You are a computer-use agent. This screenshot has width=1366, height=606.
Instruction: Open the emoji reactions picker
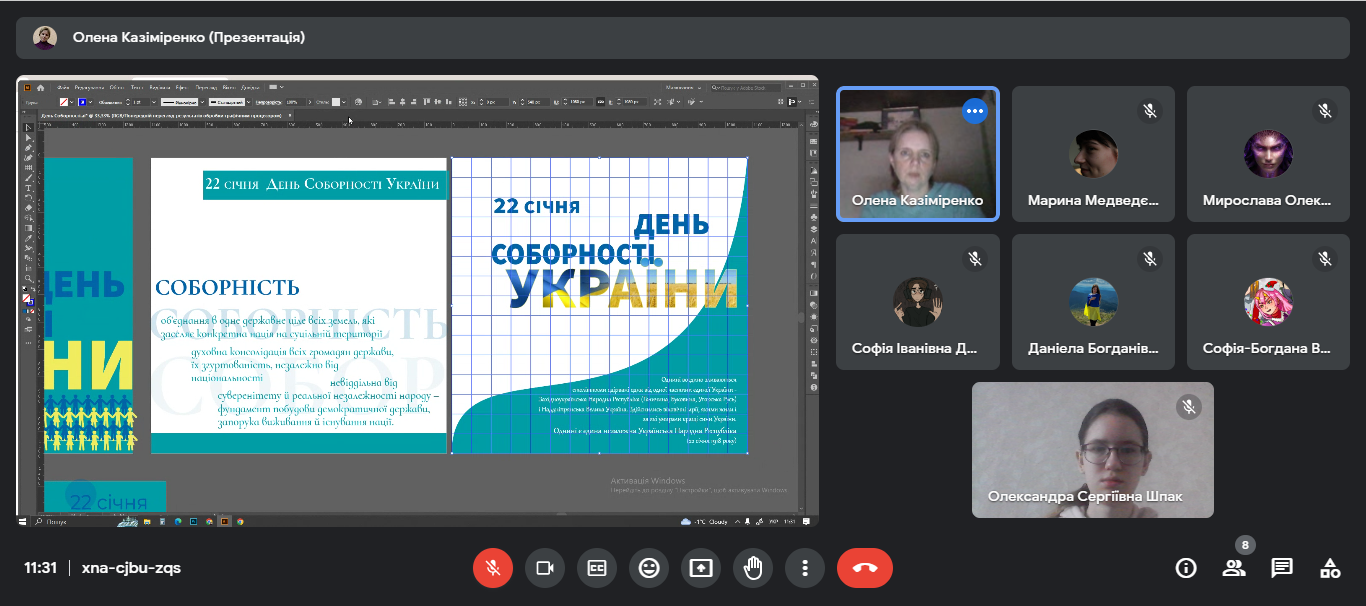click(649, 568)
